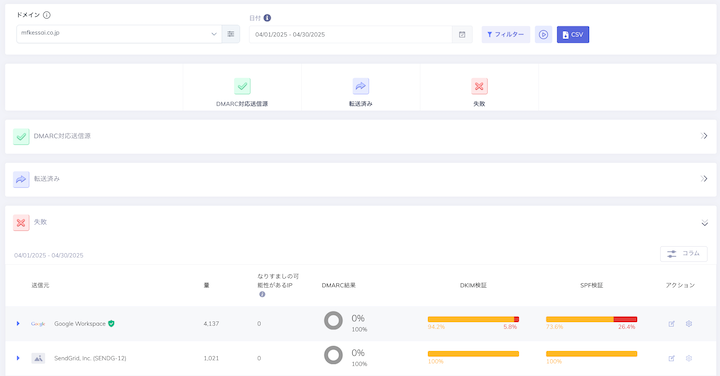
Task: Click the gear settings icon in SendGrid row
Action: click(x=689, y=358)
